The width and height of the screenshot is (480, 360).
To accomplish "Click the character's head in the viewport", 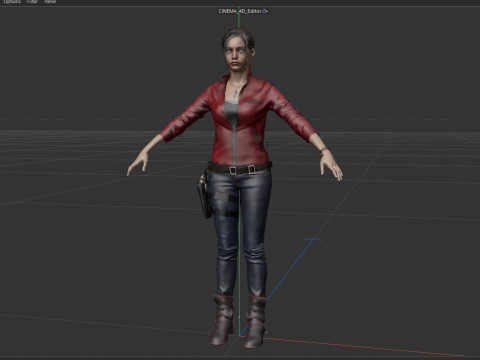I will pos(238,50).
